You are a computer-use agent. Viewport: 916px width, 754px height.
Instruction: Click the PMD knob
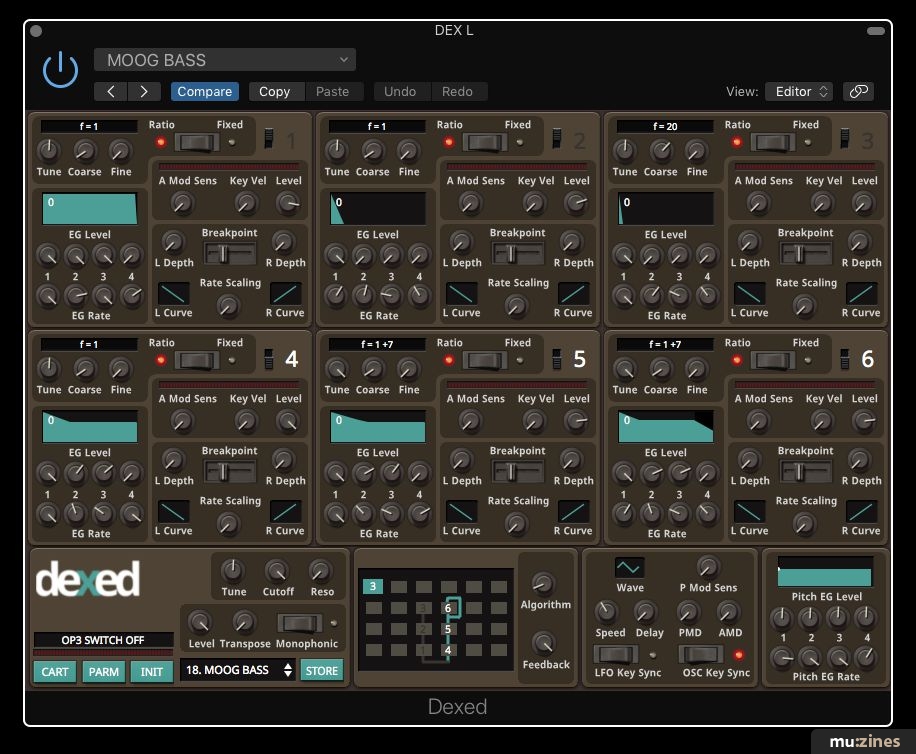point(688,611)
